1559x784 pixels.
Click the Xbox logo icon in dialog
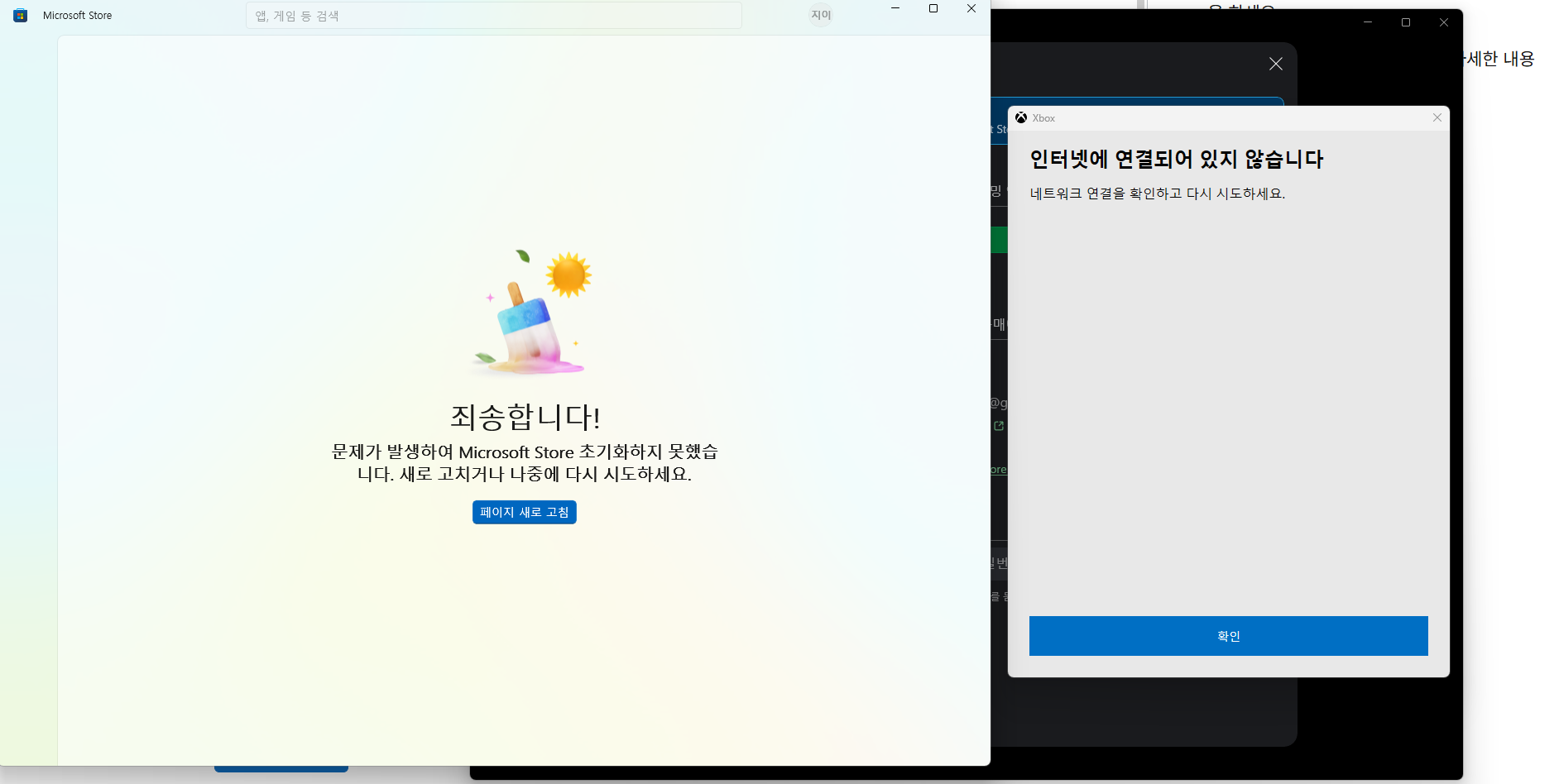(1021, 117)
